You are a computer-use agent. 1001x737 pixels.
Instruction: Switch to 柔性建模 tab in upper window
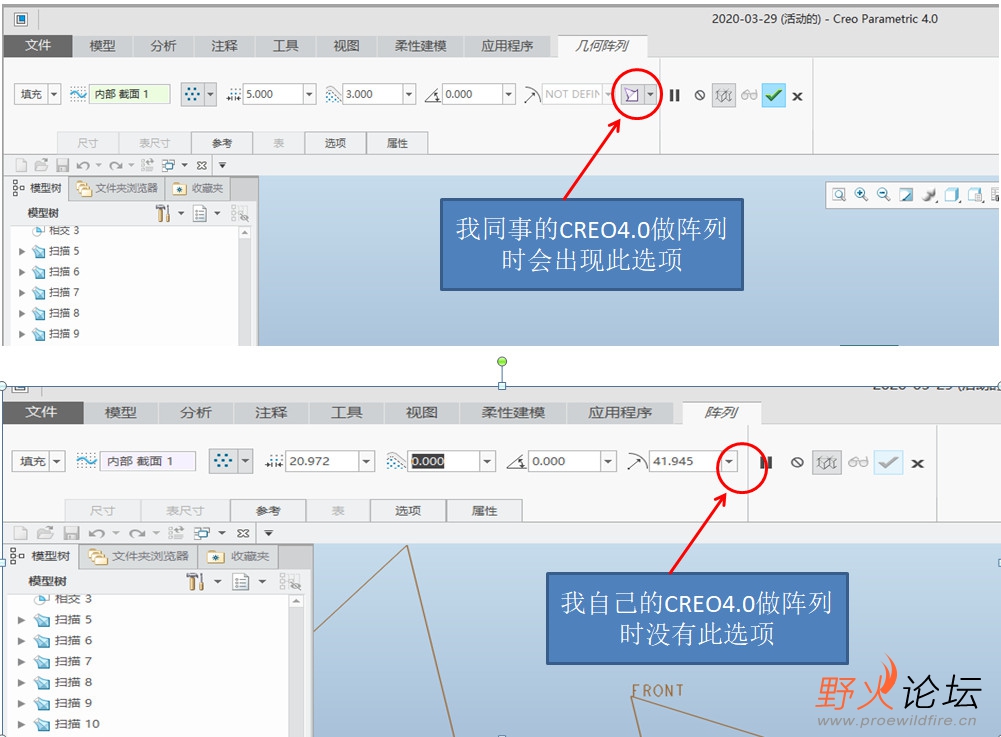pyautogui.click(x=420, y=46)
